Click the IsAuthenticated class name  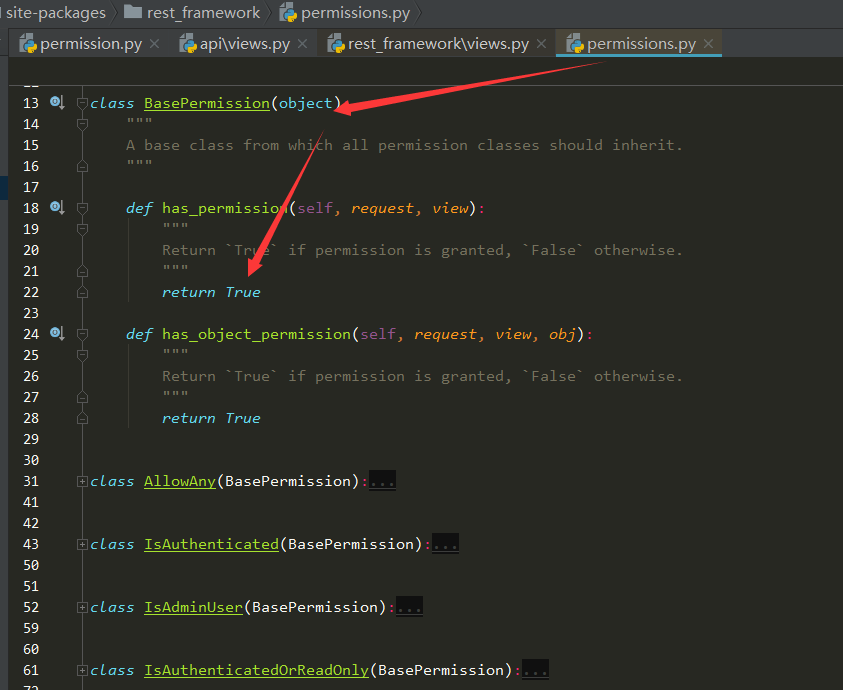point(211,544)
